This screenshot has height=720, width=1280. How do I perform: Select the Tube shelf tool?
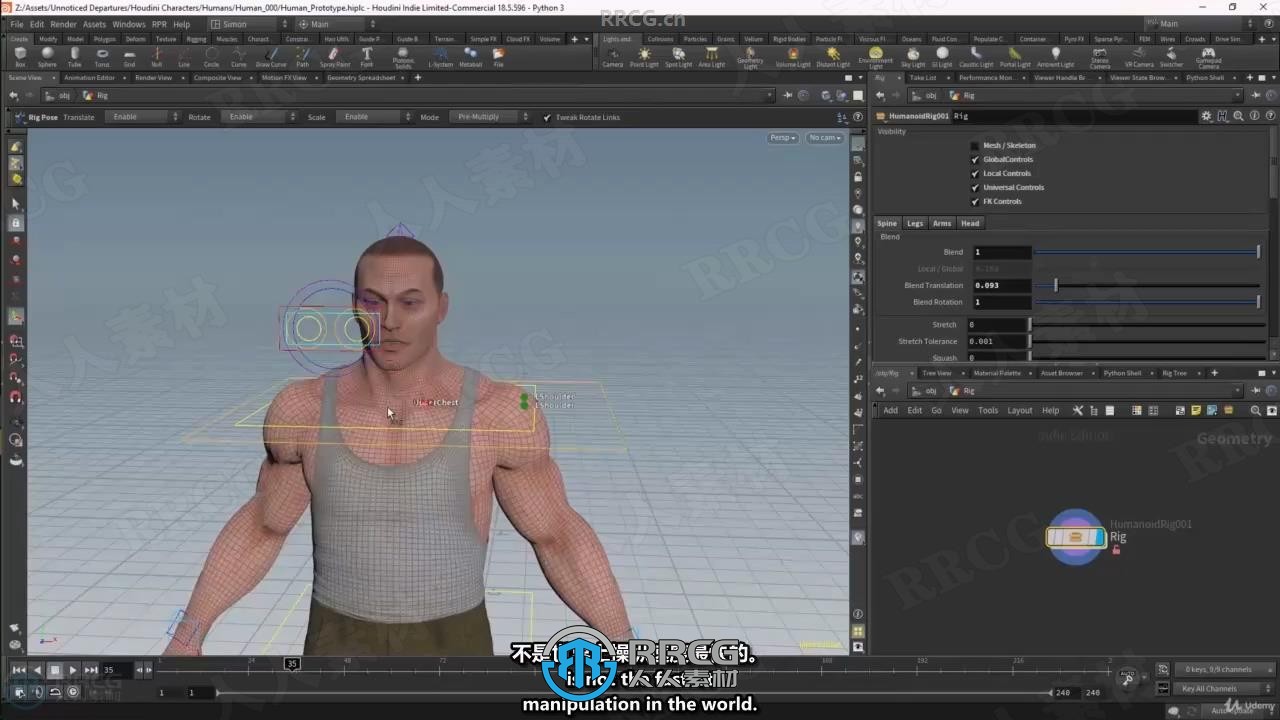74,57
